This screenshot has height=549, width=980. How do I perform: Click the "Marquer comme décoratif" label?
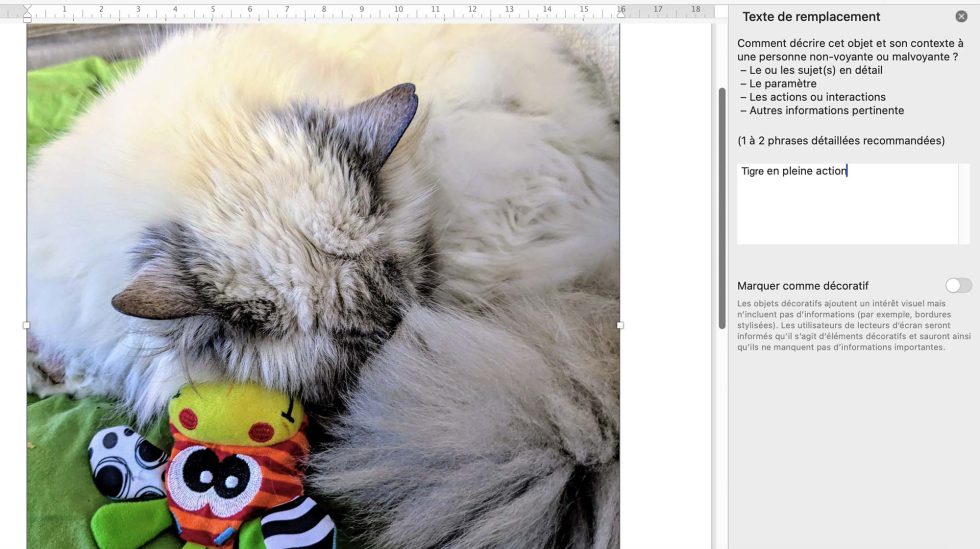point(803,286)
